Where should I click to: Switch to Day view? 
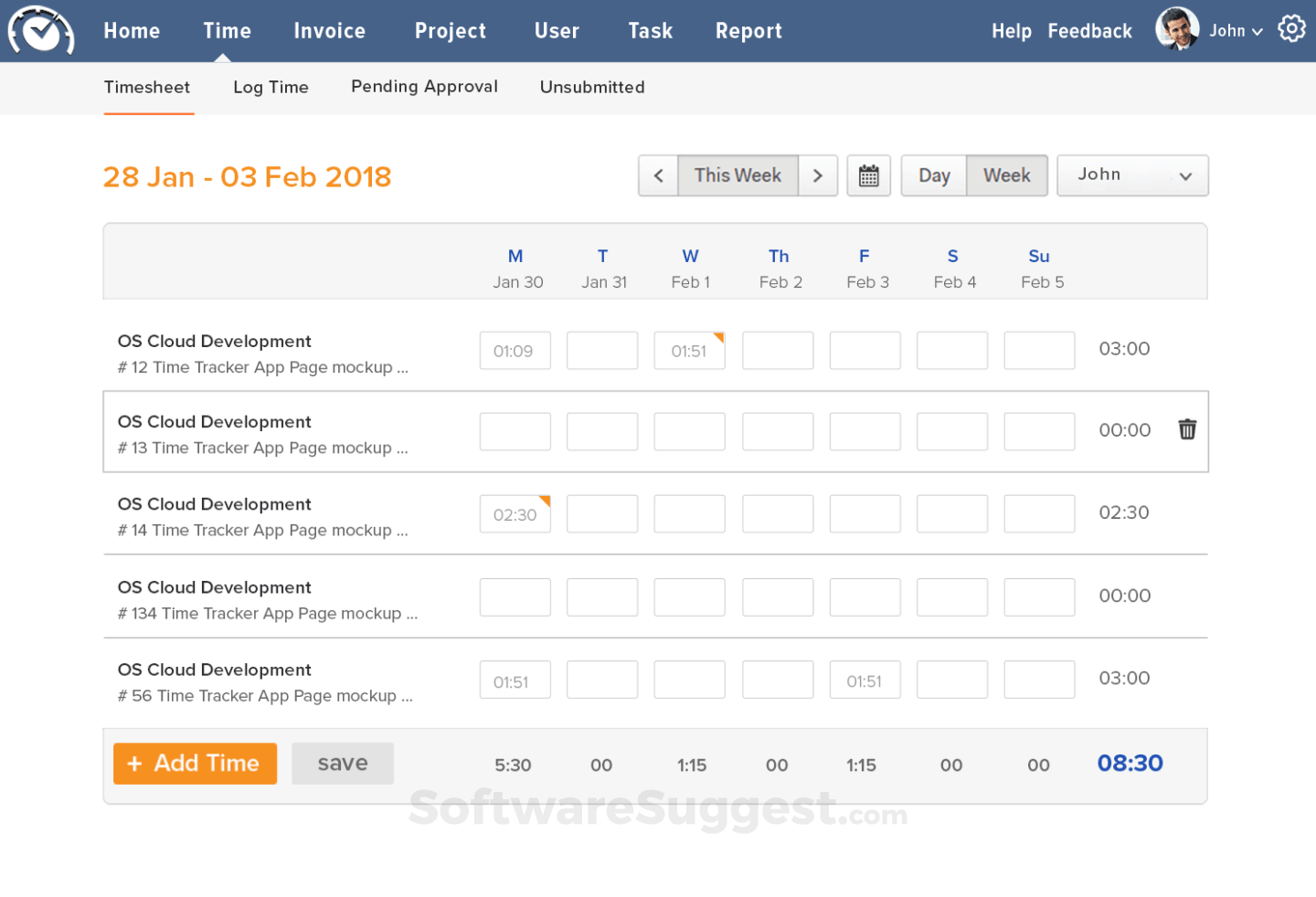(934, 174)
